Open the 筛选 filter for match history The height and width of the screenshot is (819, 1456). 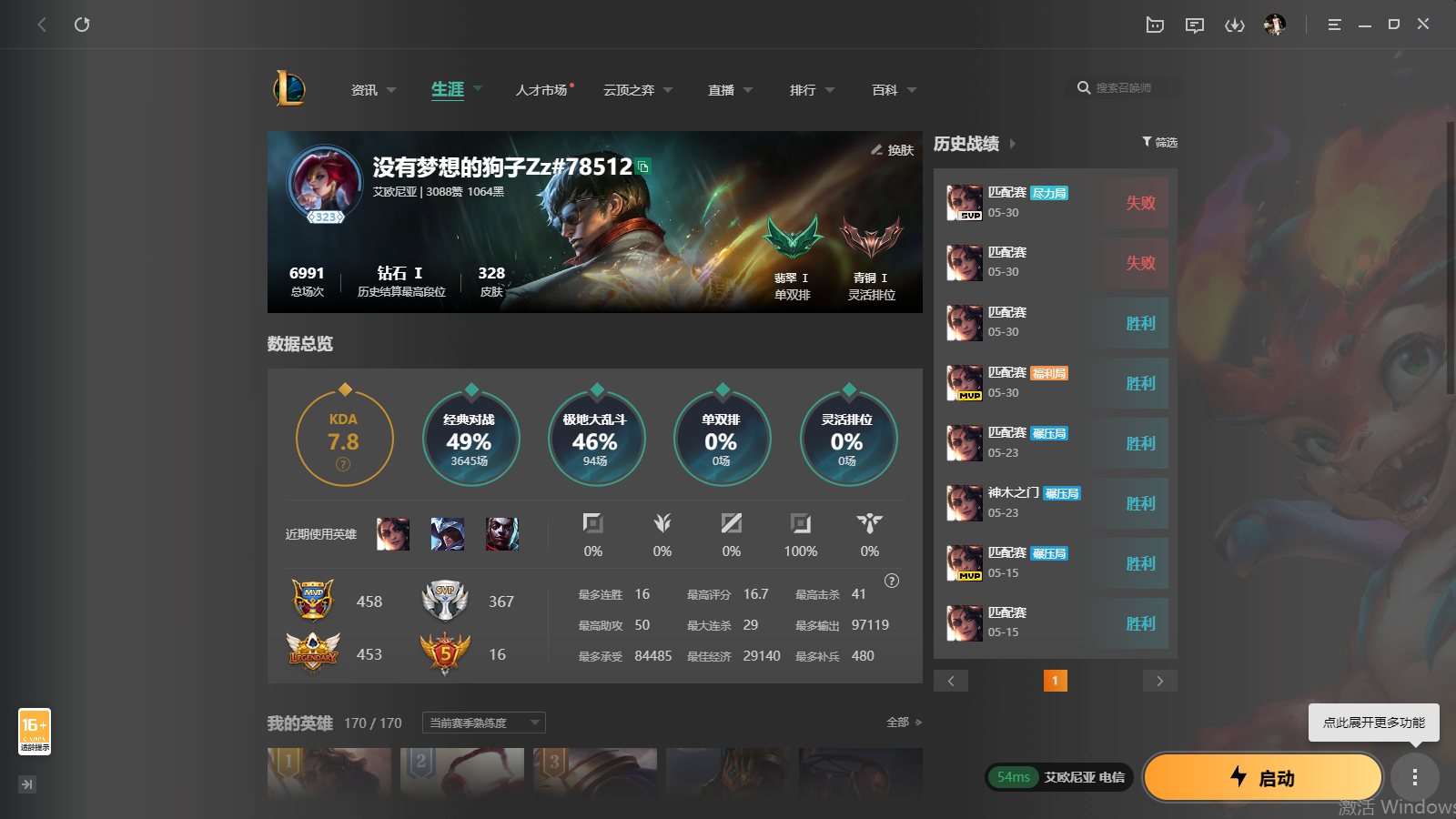click(x=1159, y=142)
